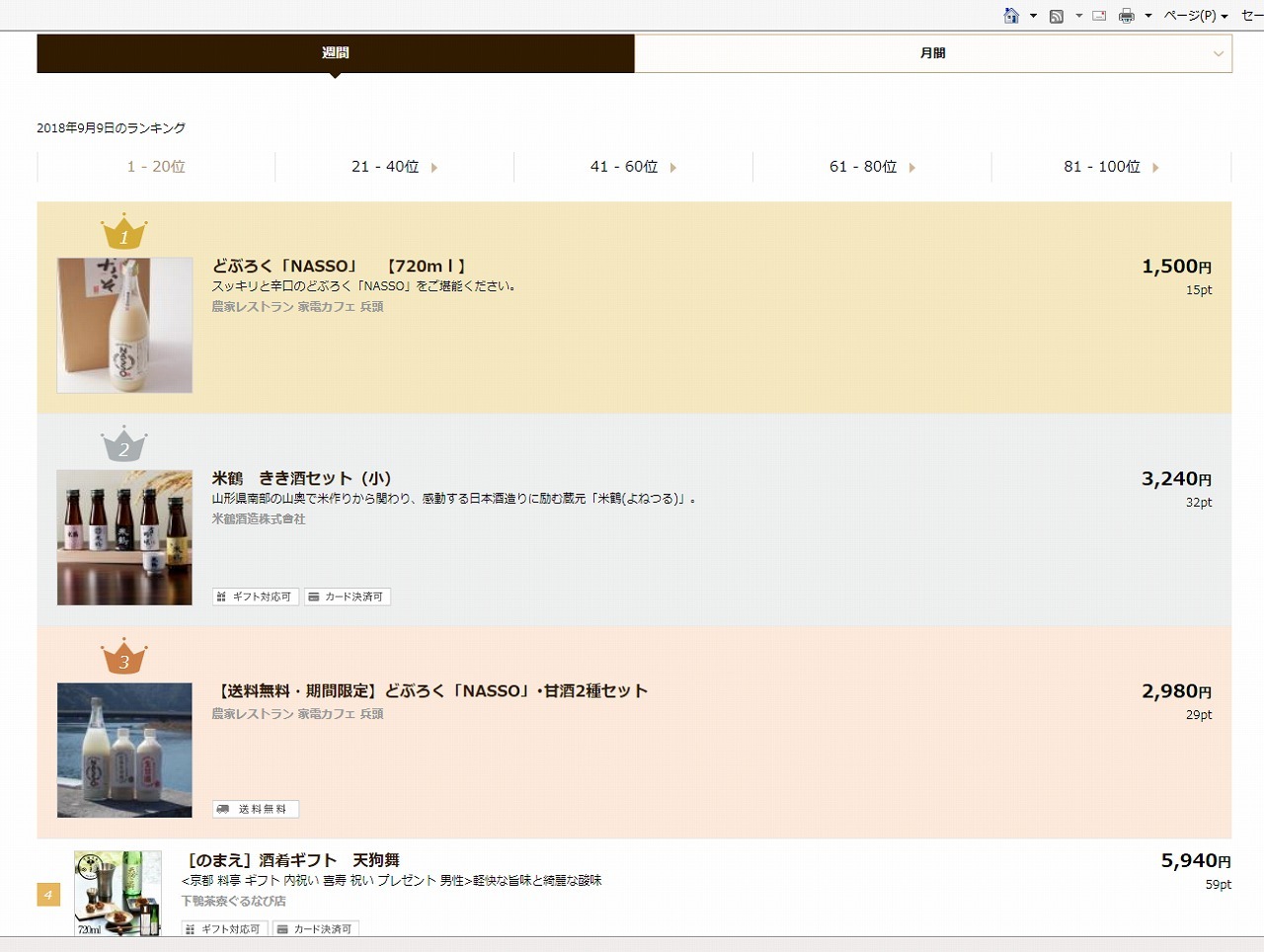Click ギフト対応可 badge on 米鶴 item
This screenshot has height=952, width=1264.
click(x=256, y=597)
